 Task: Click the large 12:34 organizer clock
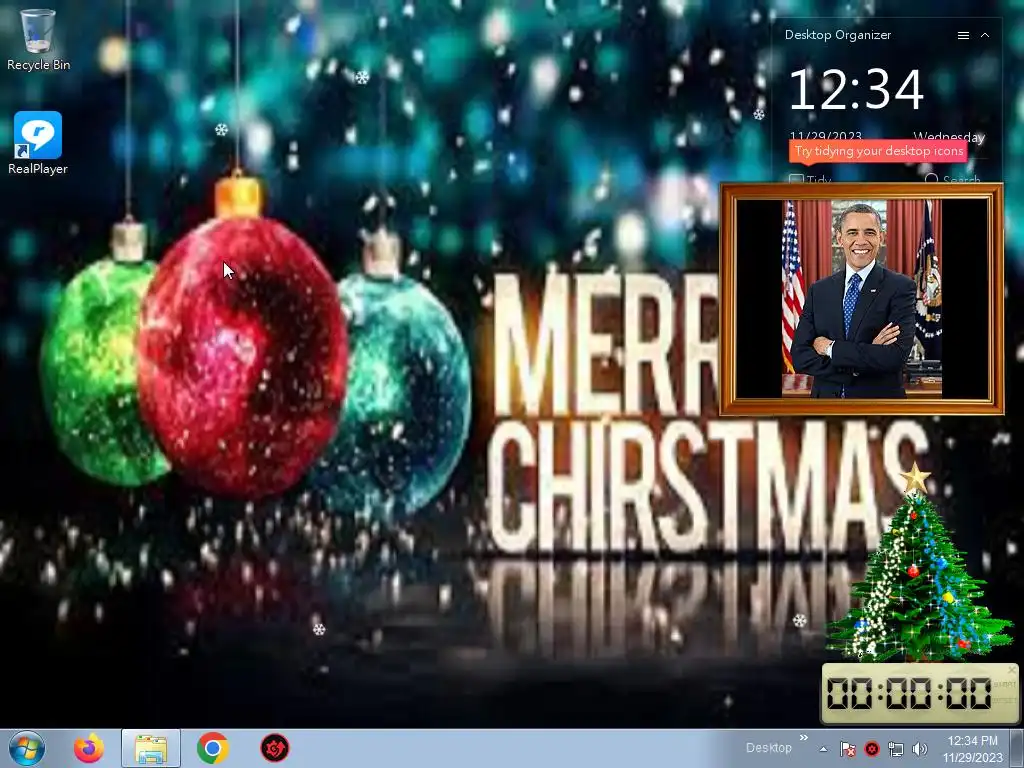(856, 89)
